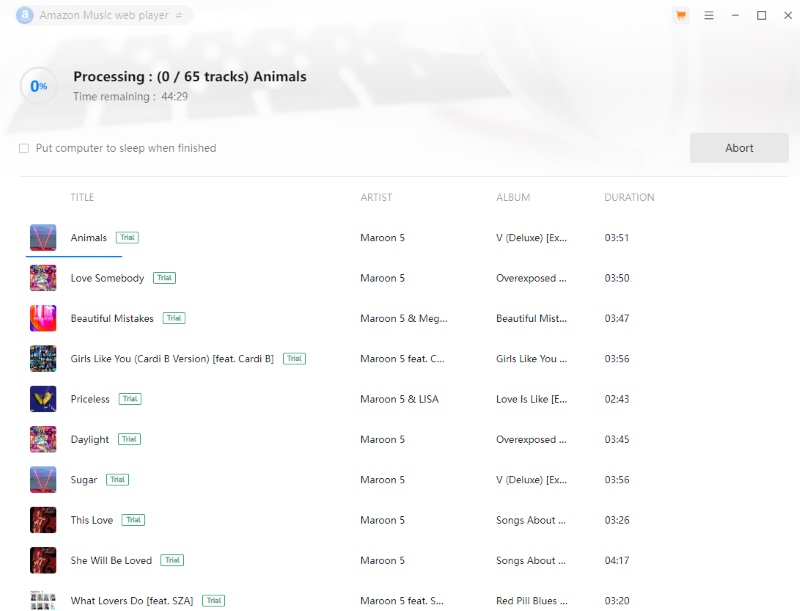Switch source via Amazon Music web player selector
800x611 pixels.
105,15
